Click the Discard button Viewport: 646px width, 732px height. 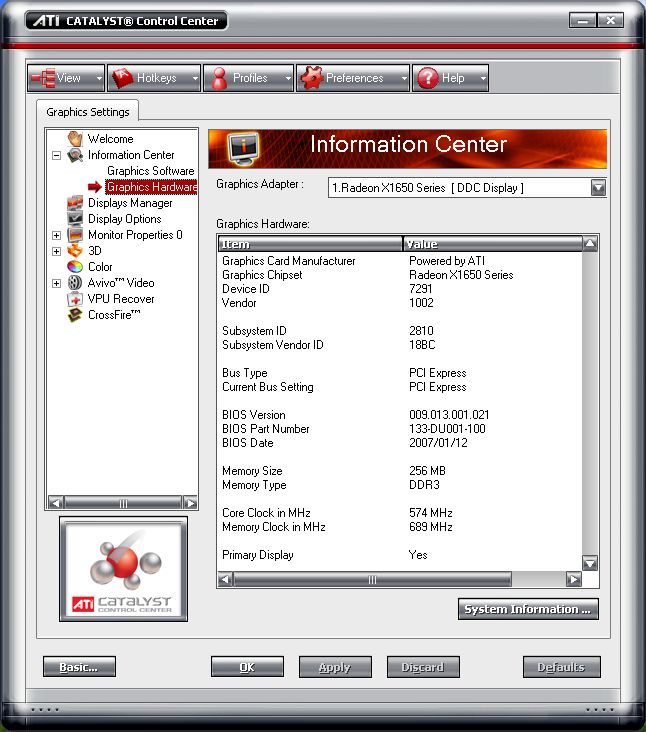(423, 667)
